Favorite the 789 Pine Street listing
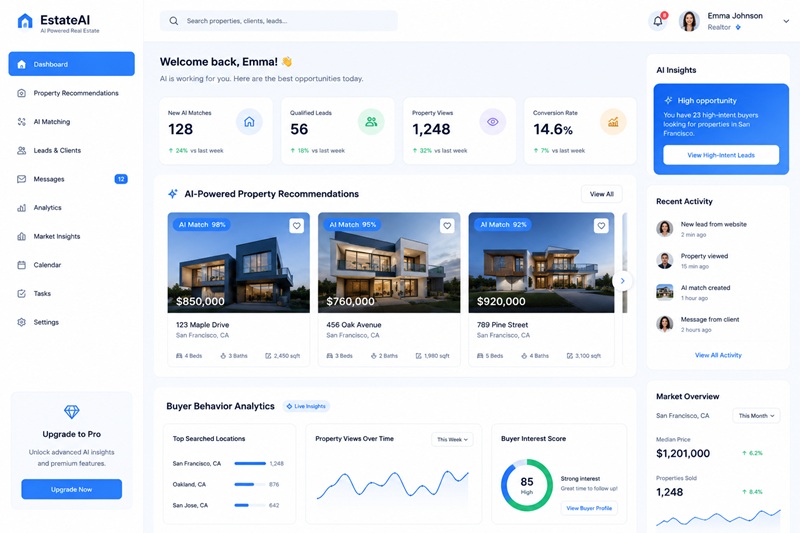Viewport: 800px width, 533px height. coord(601,225)
